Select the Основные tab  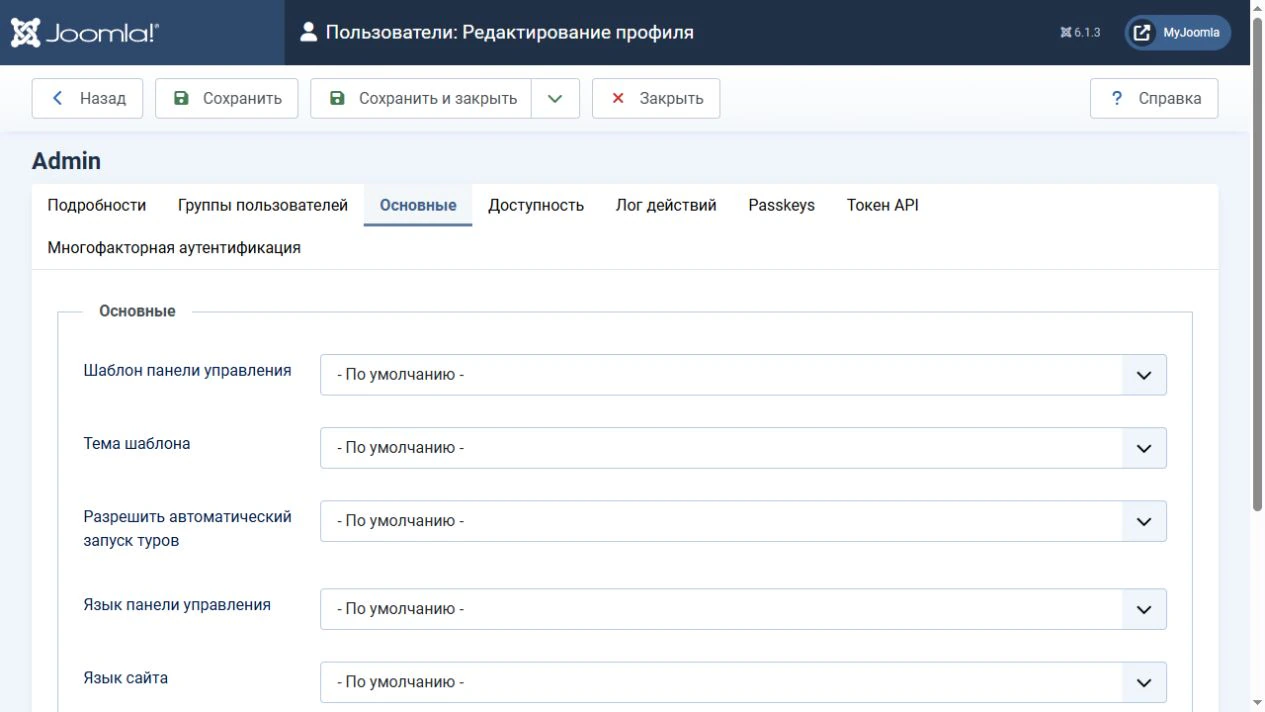418,205
